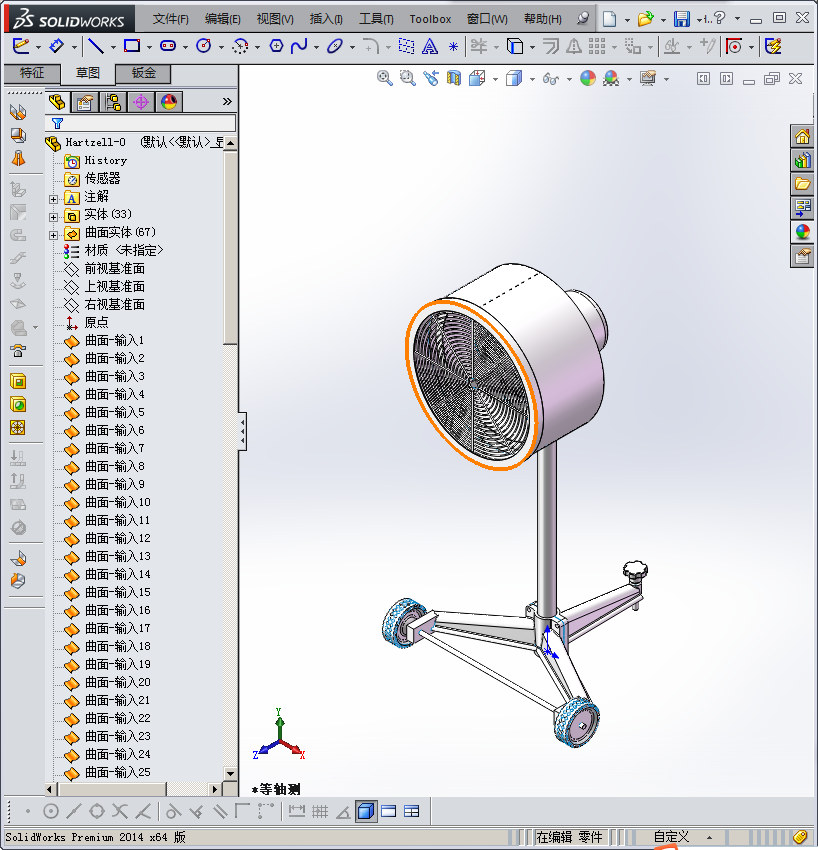
Task: Toggle the point snap circle icon in bottom bar
Action: pos(51,812)
